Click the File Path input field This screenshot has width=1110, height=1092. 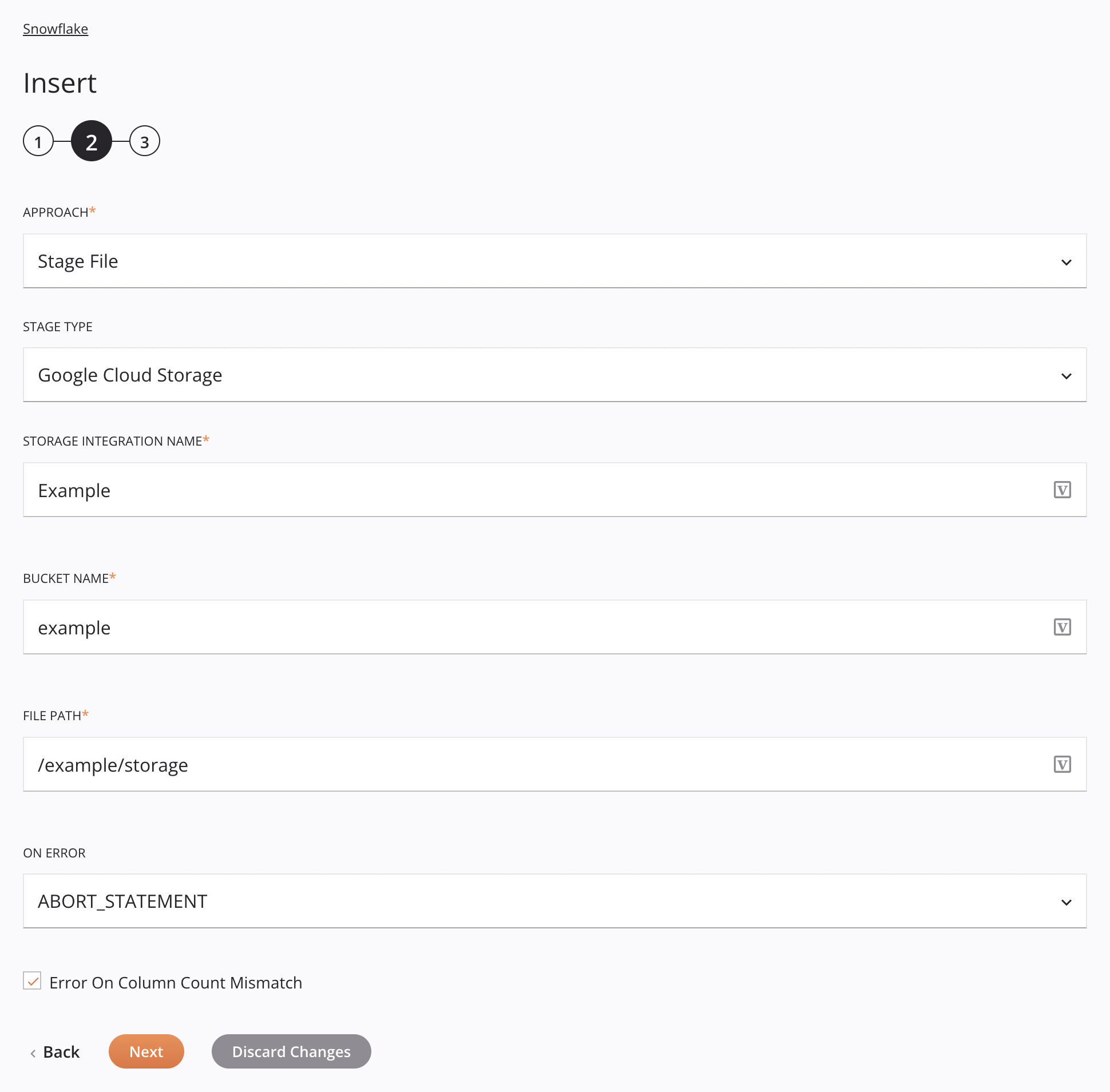pos(554,764)
